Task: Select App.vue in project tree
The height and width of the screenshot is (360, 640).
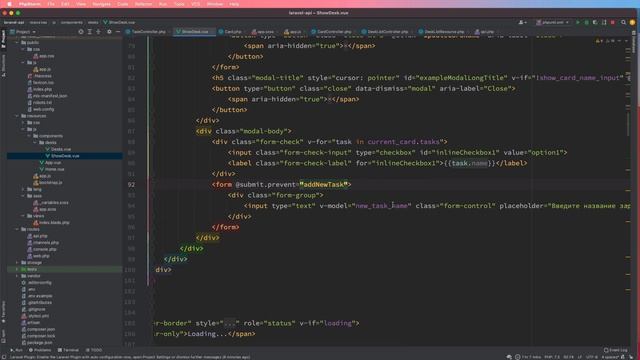Action: coord(53,162)
